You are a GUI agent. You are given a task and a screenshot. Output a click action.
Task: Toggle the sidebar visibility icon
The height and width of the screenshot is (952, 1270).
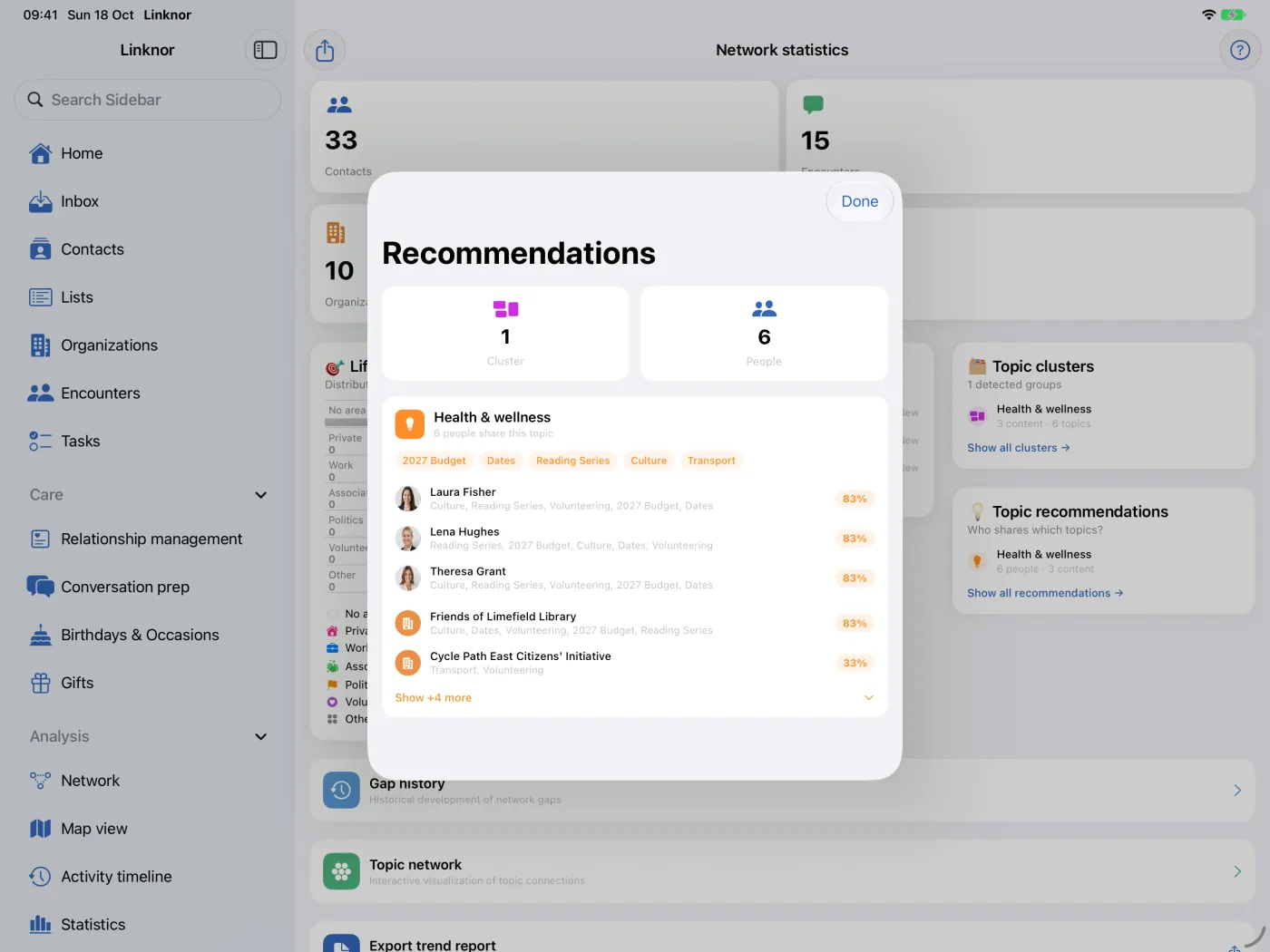[x=265, y=50]
